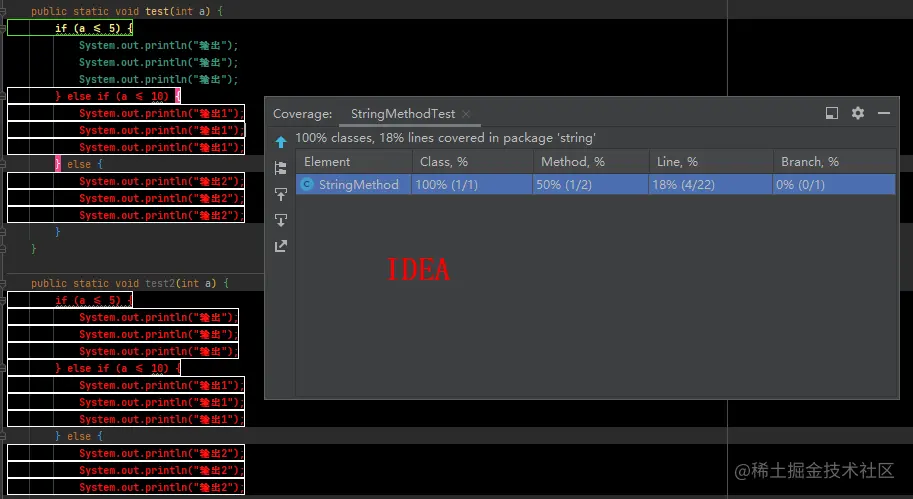Select the StringMethod row name

359,185
